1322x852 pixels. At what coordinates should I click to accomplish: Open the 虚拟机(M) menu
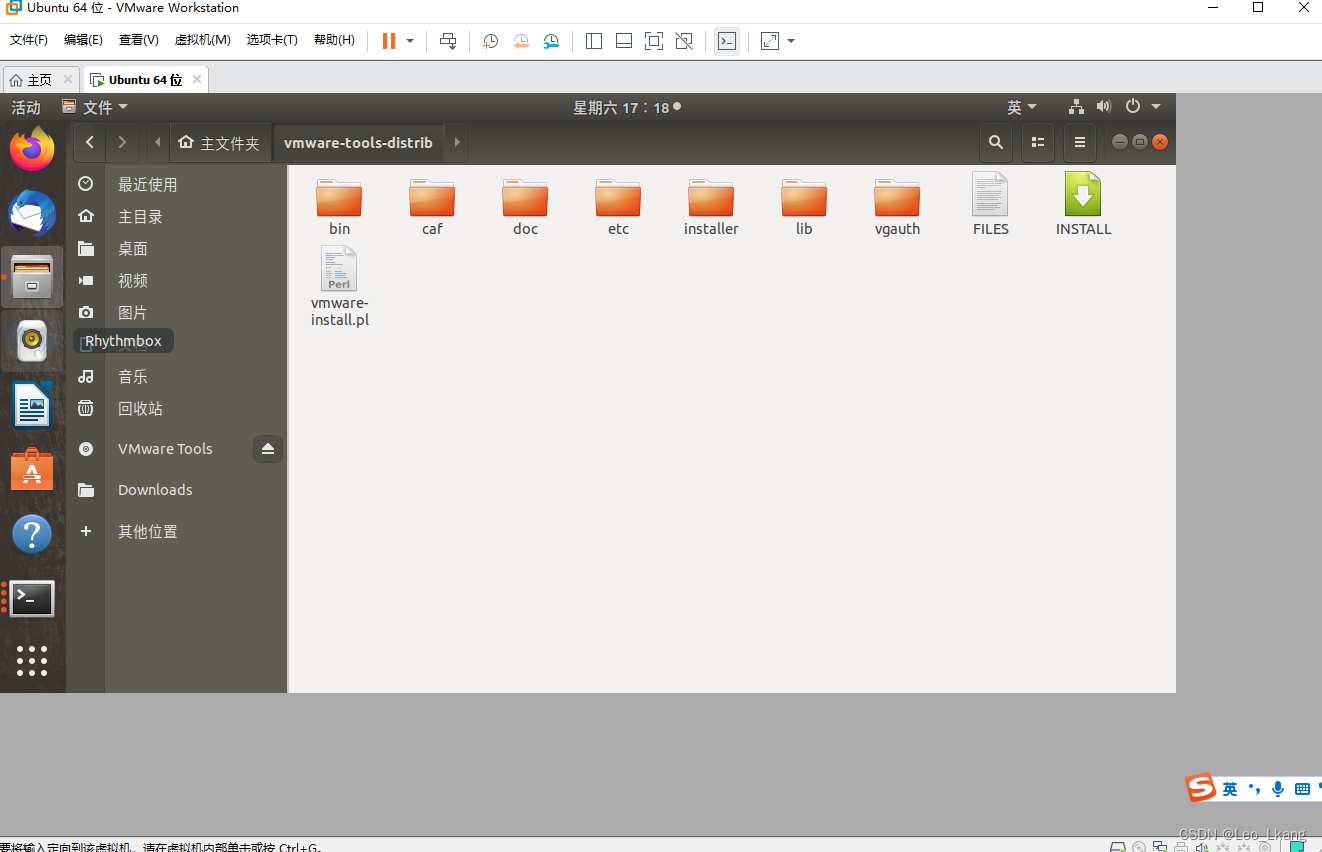pos(203,40)
